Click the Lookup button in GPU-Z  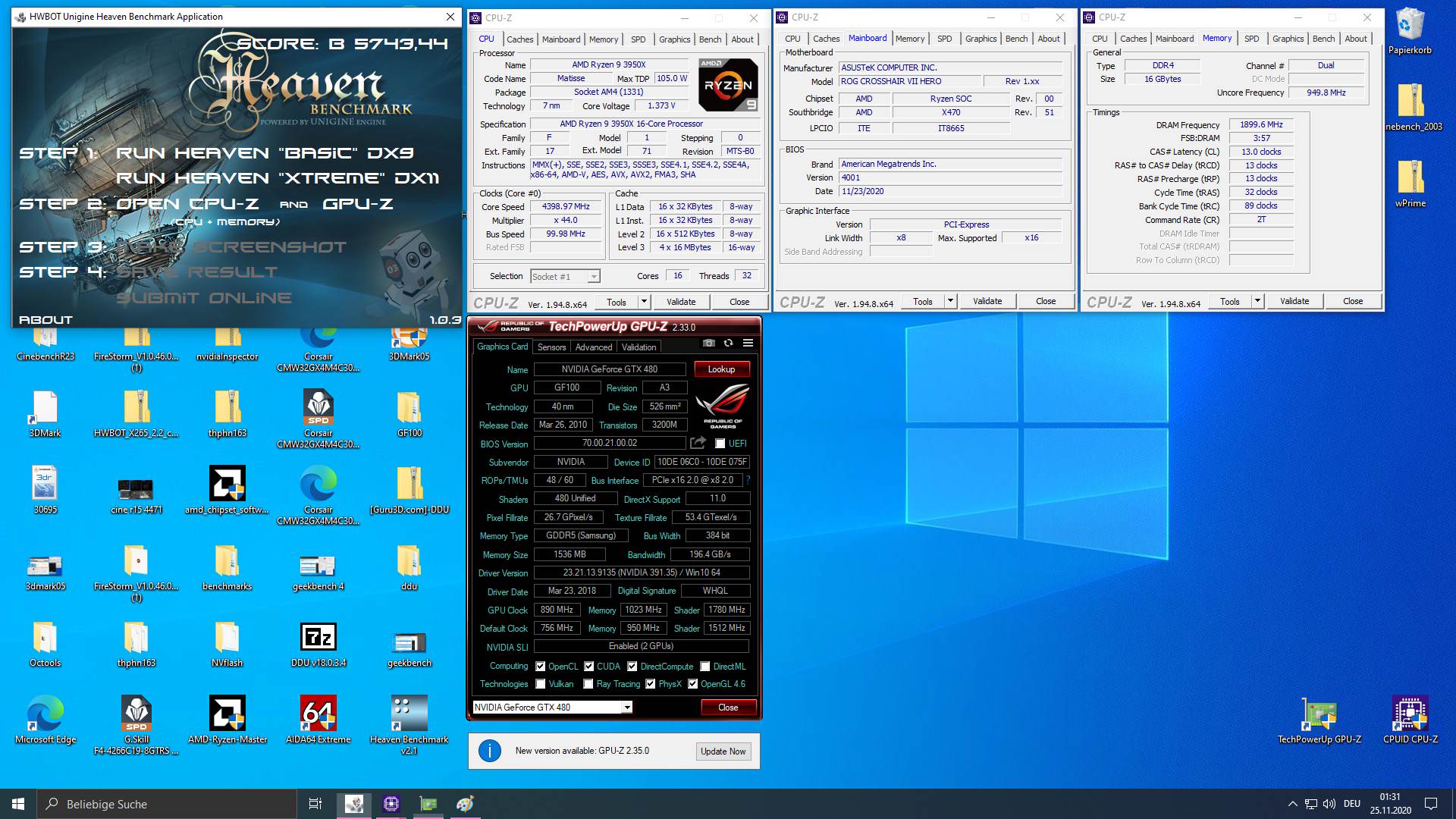point(721,369)
